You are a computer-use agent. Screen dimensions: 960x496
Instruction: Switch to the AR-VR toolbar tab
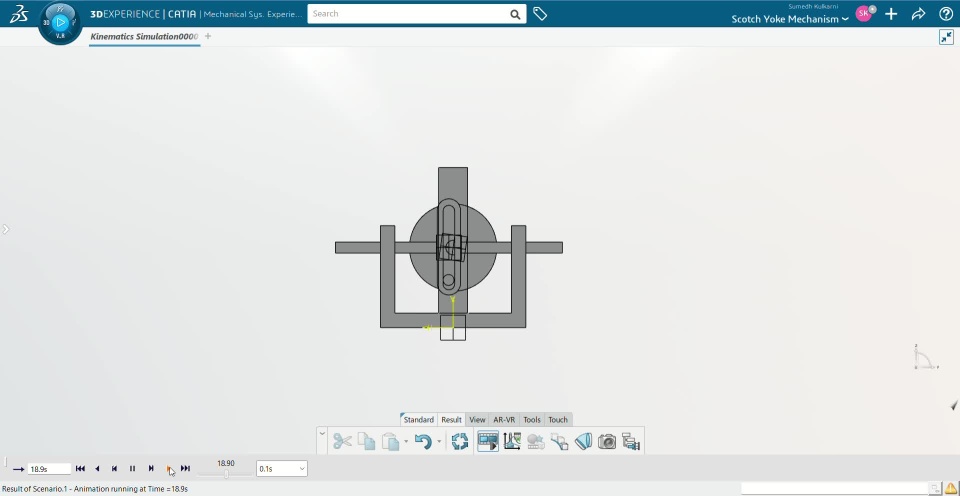[x=504, y=419]
